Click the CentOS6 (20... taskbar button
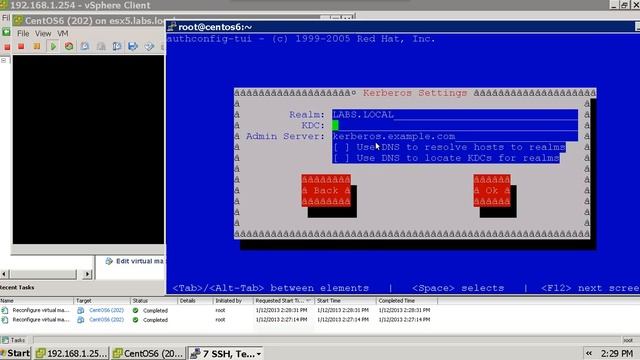 tap(148, 353)
